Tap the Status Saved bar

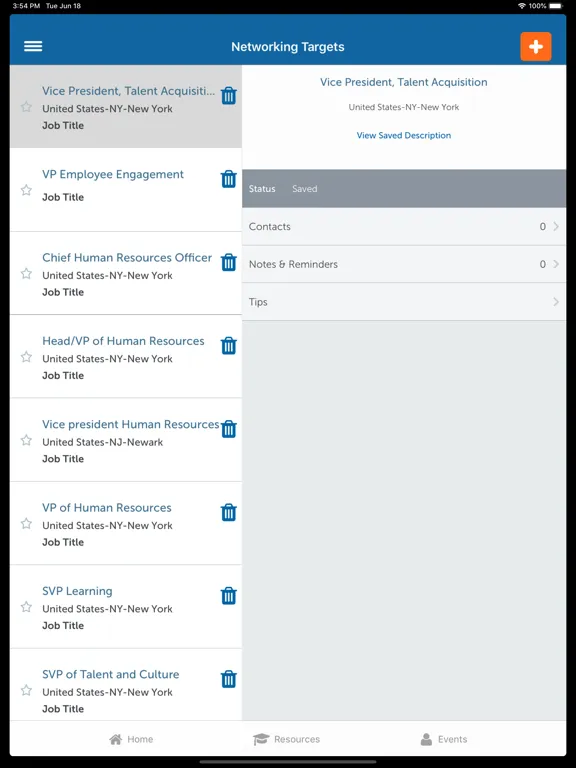point(404,189)
